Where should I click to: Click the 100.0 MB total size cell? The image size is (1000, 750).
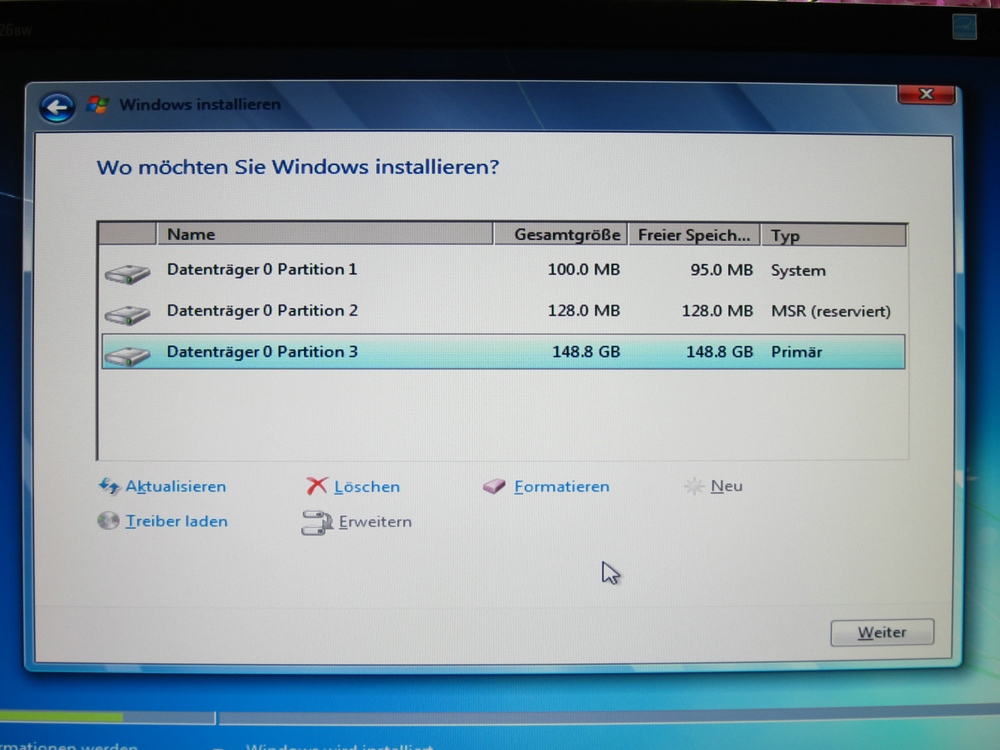(x=584, y=270)
